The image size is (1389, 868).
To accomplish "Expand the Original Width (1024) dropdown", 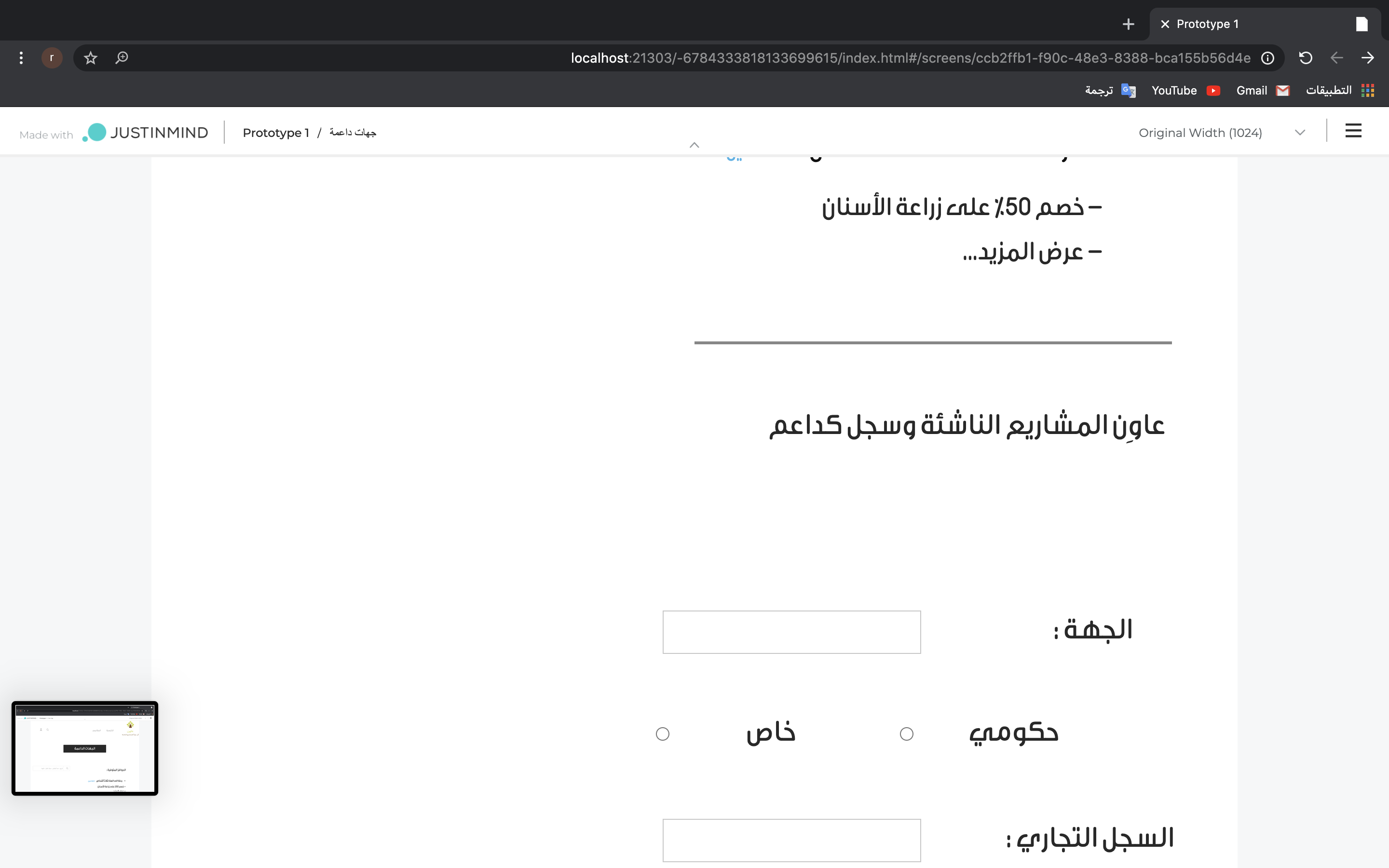I will pos(1299,133).
